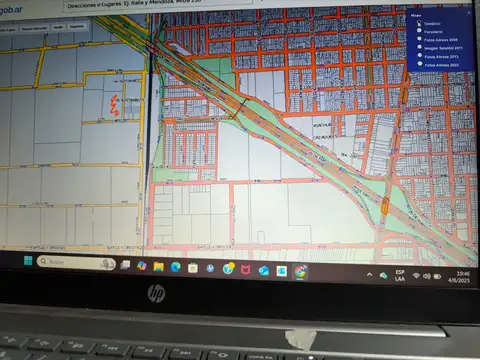Open McAfee antivirus taskbar icon
The image size is (480, 360).
[246, 270]
